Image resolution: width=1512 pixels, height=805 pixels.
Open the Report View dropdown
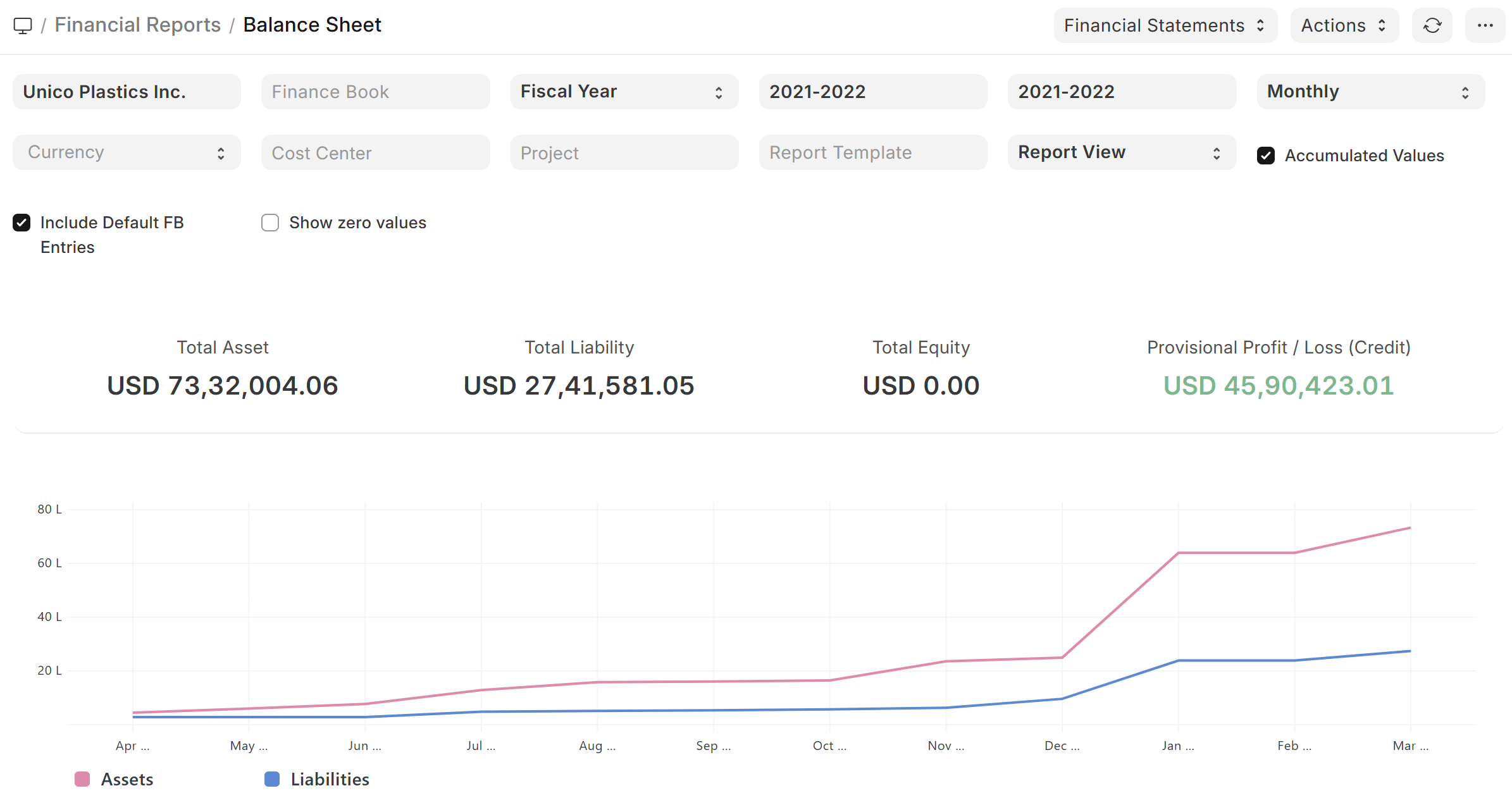1121,152
